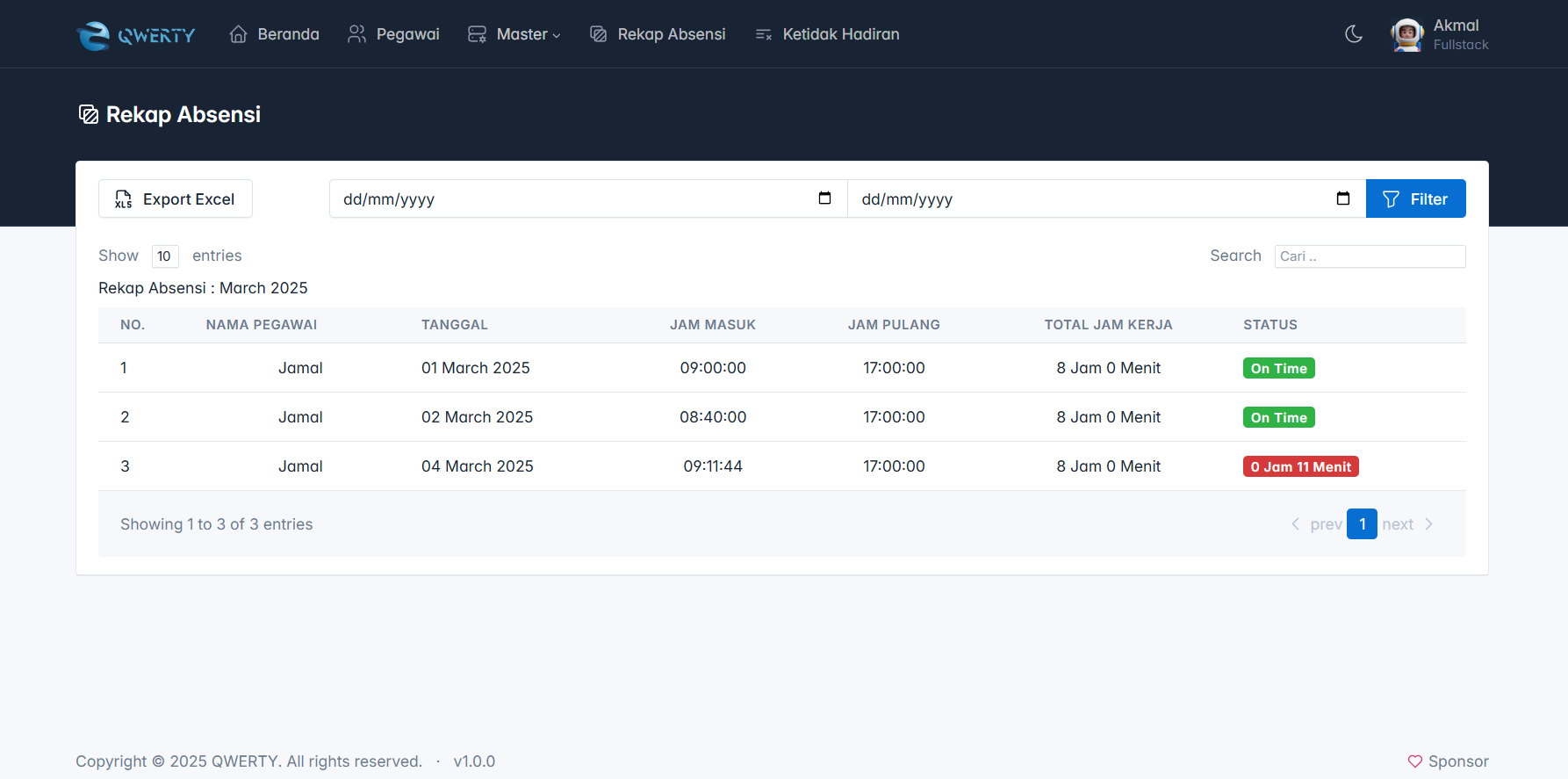Click the Export Excel button
The image size is (1568, 779).
tap(176, 198)
